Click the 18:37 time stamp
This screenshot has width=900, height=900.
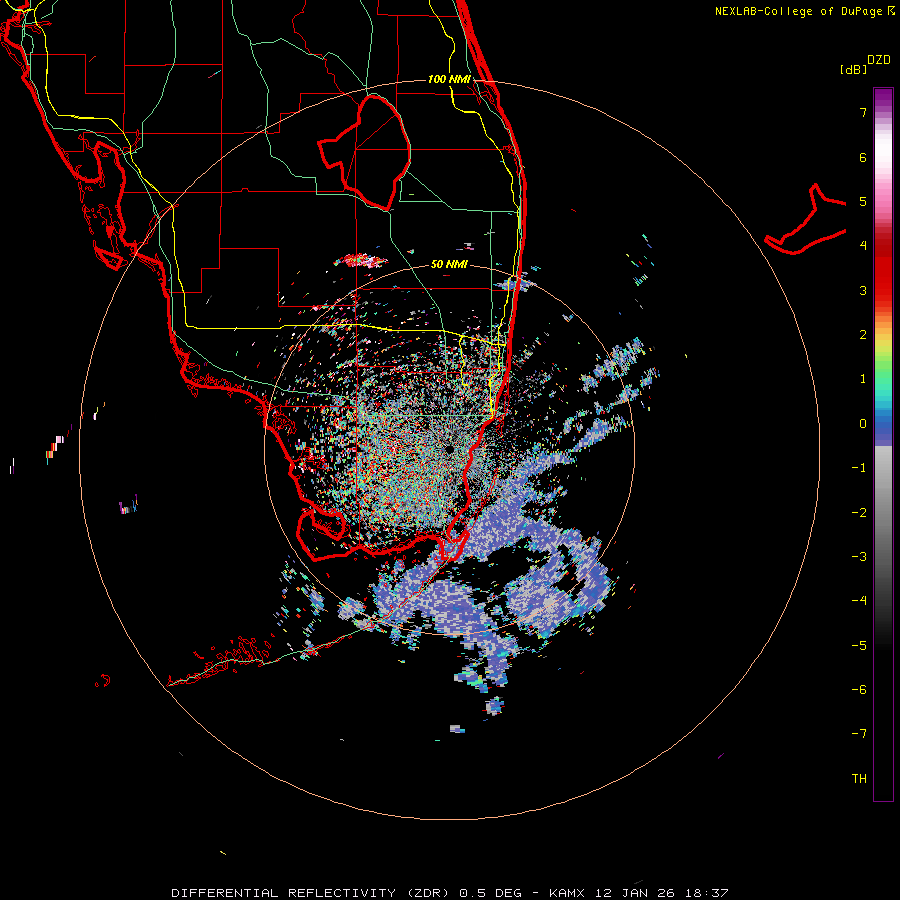(x=707, y=893)
